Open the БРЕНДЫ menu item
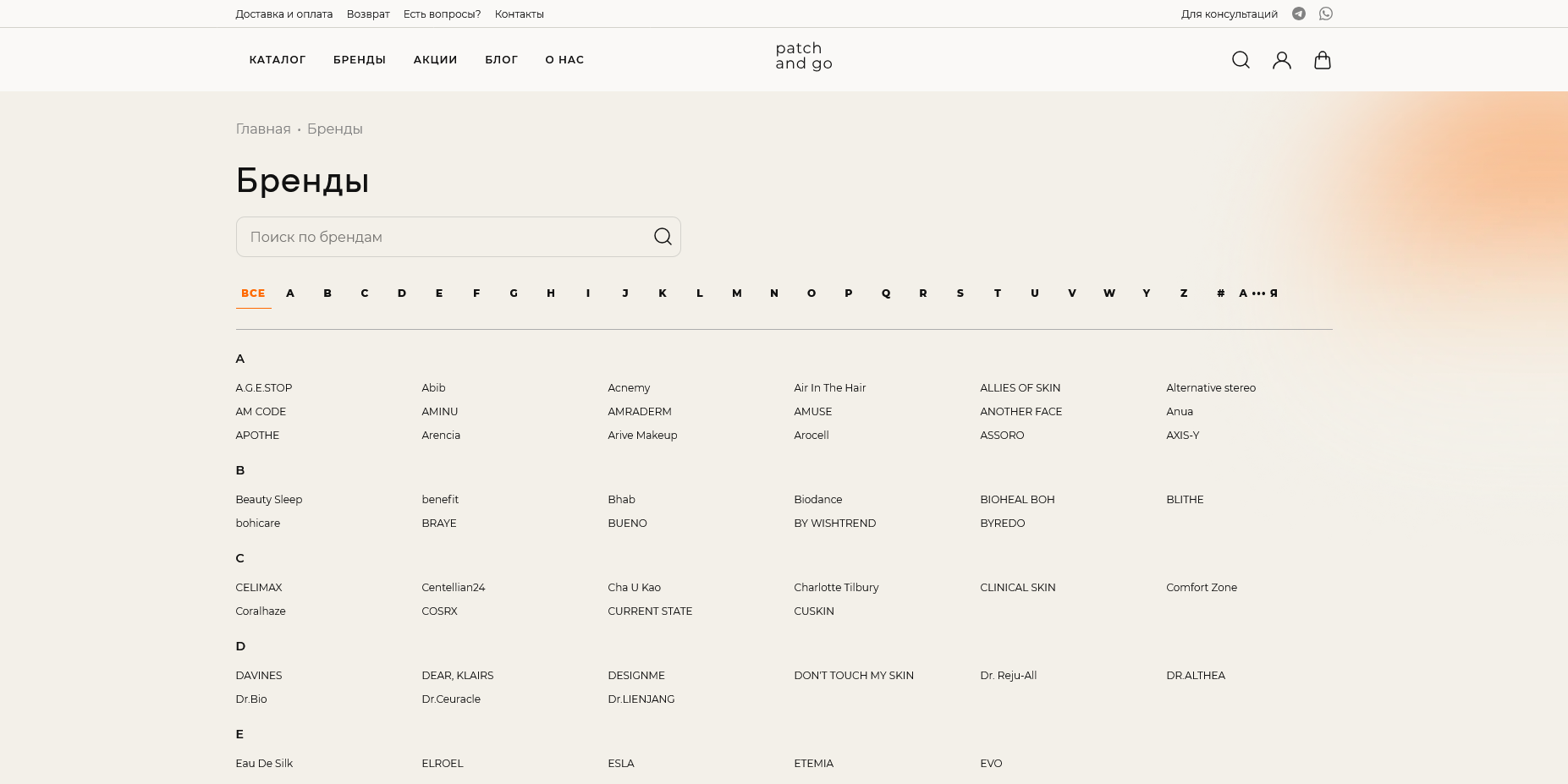Viewport: 1568px width, 784px height. 360,60
